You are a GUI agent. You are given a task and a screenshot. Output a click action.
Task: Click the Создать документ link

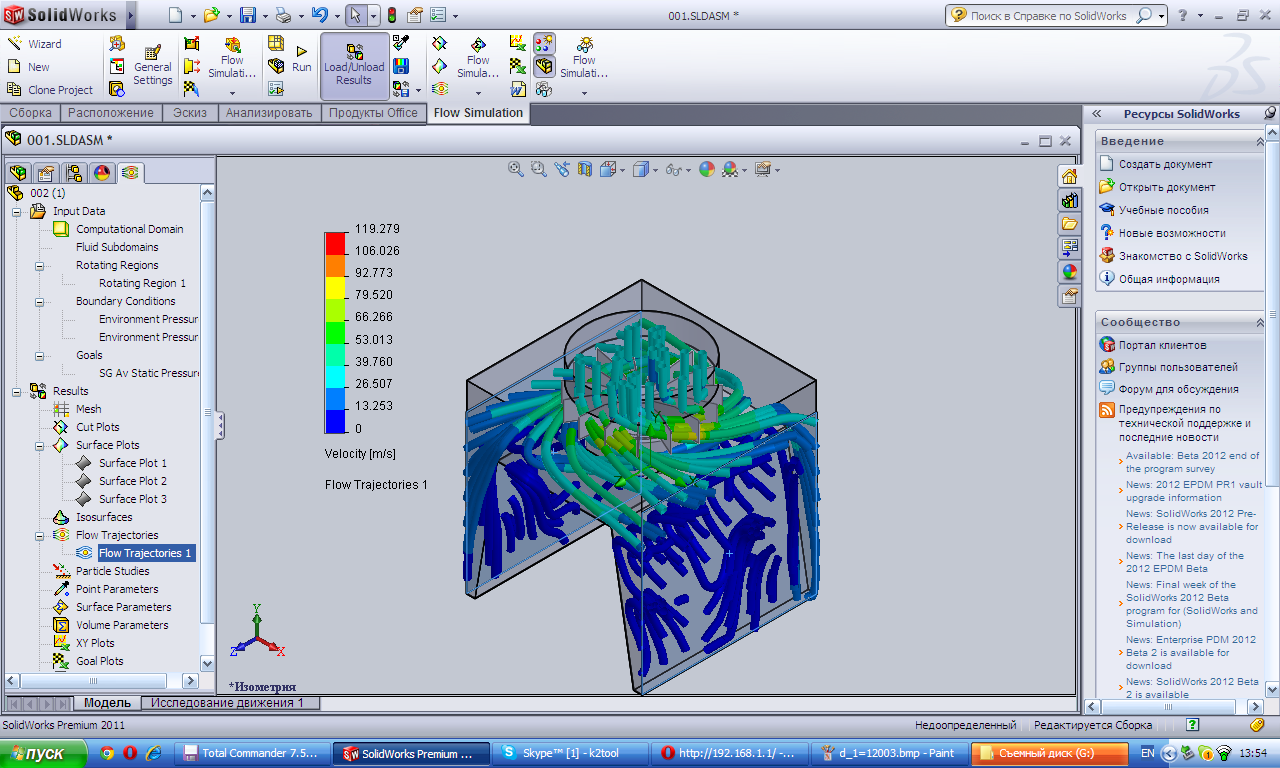point(1165,164)
